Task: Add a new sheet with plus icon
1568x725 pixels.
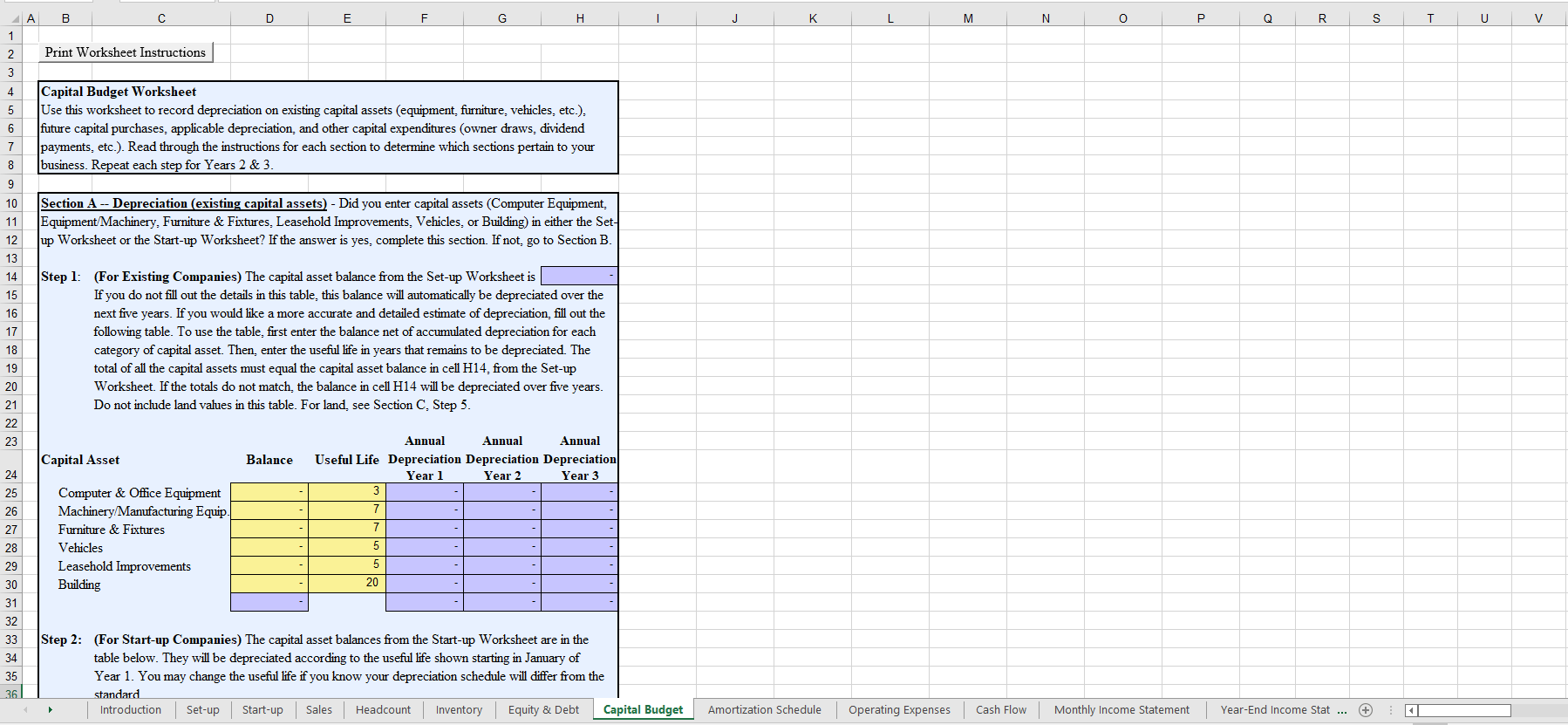Action: pyautogui.click(x=1366, y=710)
